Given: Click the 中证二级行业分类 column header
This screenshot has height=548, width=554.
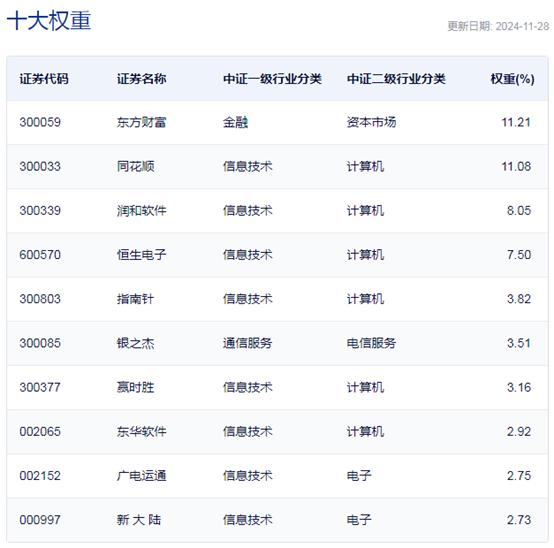Looking at the screenshot, I should [396, 79].
